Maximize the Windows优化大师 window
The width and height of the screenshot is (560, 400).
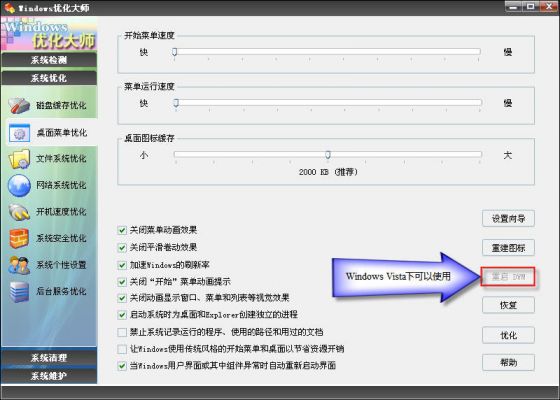coord(531,6)
